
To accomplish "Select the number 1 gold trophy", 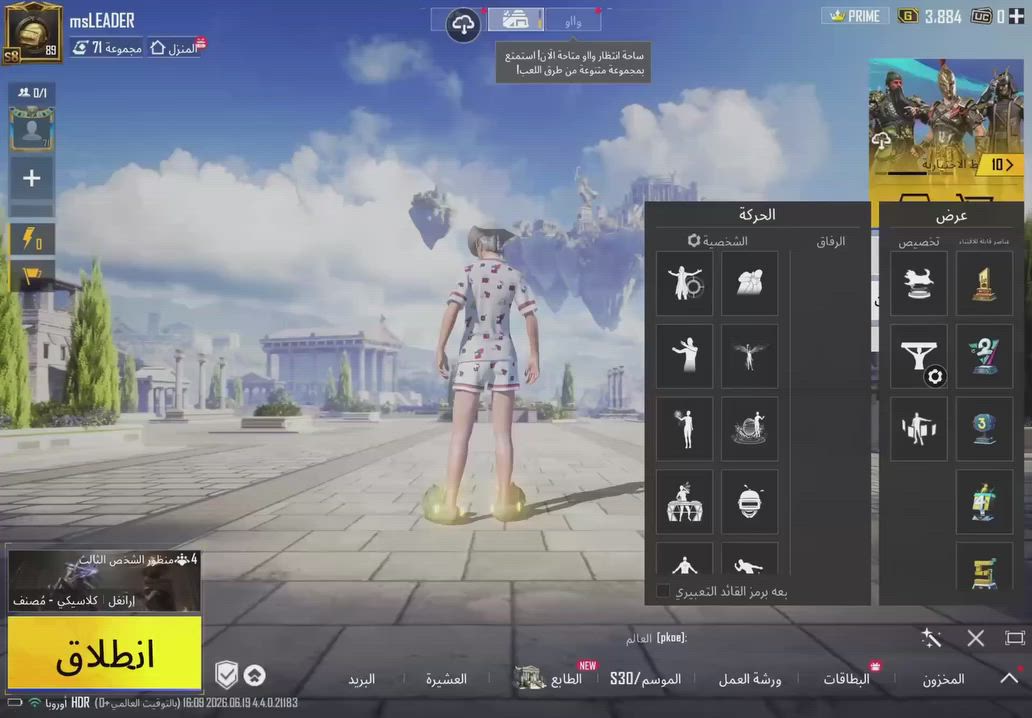I will (984, 283).
